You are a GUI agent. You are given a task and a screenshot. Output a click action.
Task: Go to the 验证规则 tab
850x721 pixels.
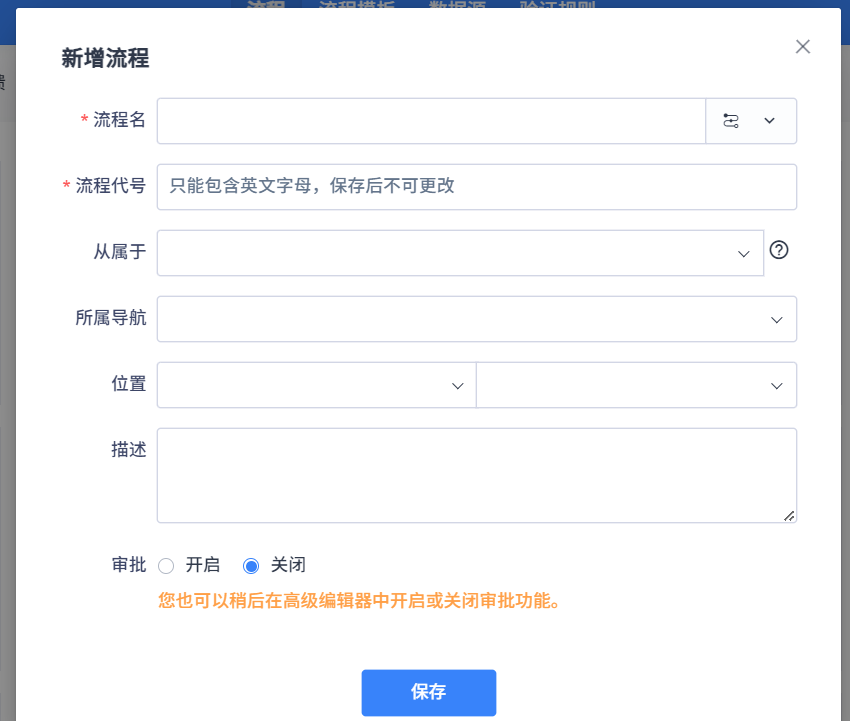[x=558, y=5]
